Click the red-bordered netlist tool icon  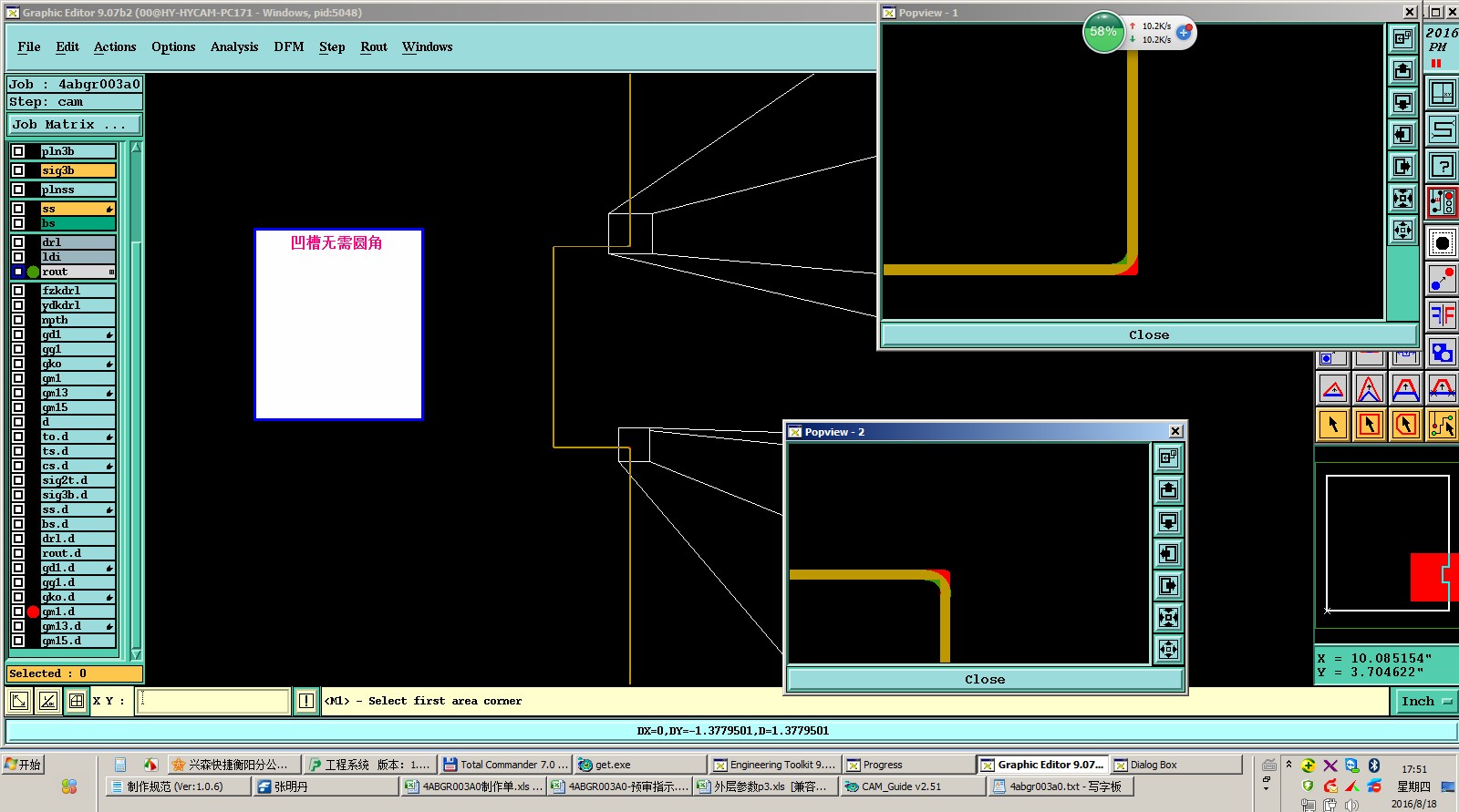[1443, 202]
